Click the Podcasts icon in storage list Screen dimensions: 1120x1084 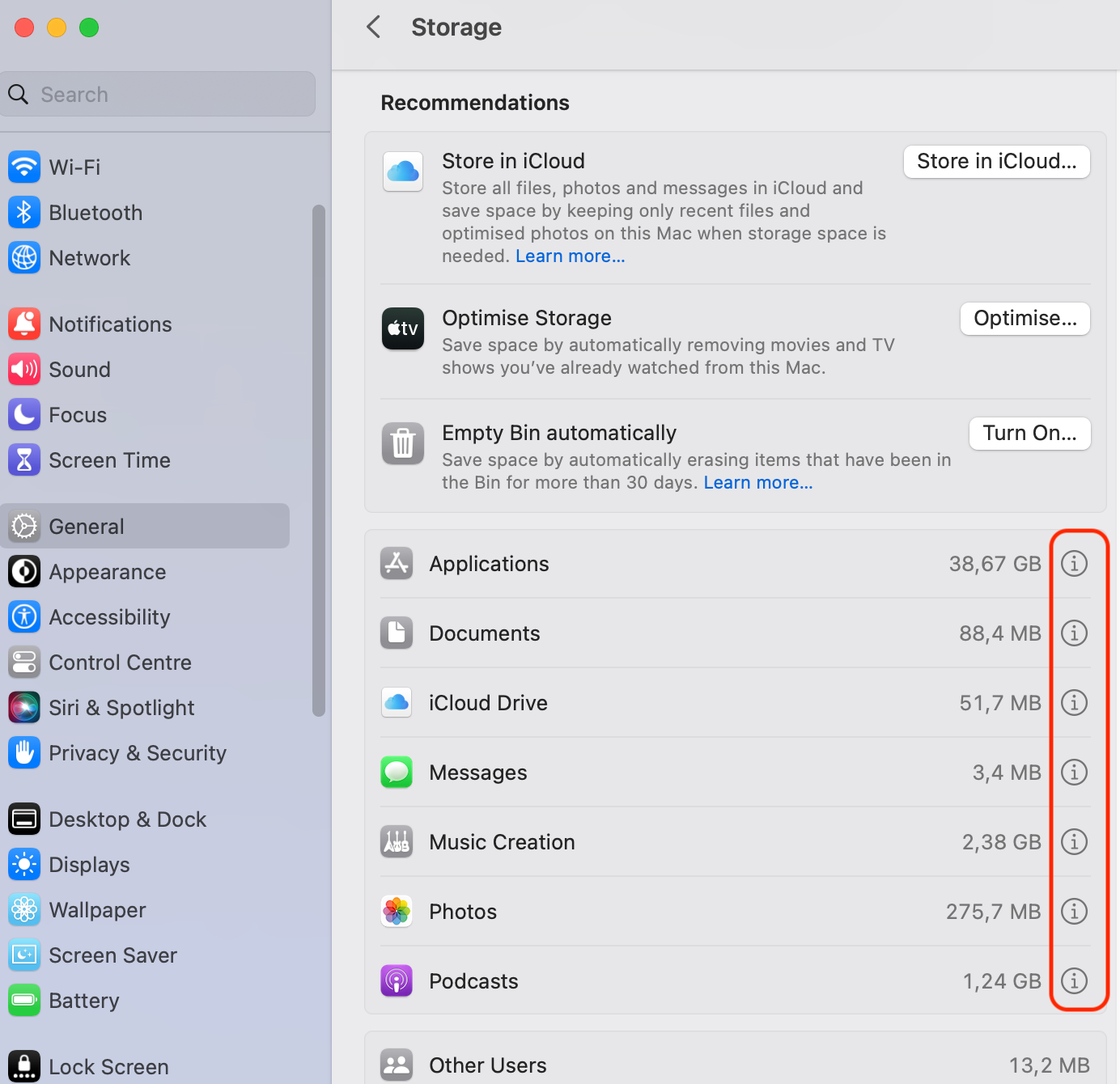point(396,980)
